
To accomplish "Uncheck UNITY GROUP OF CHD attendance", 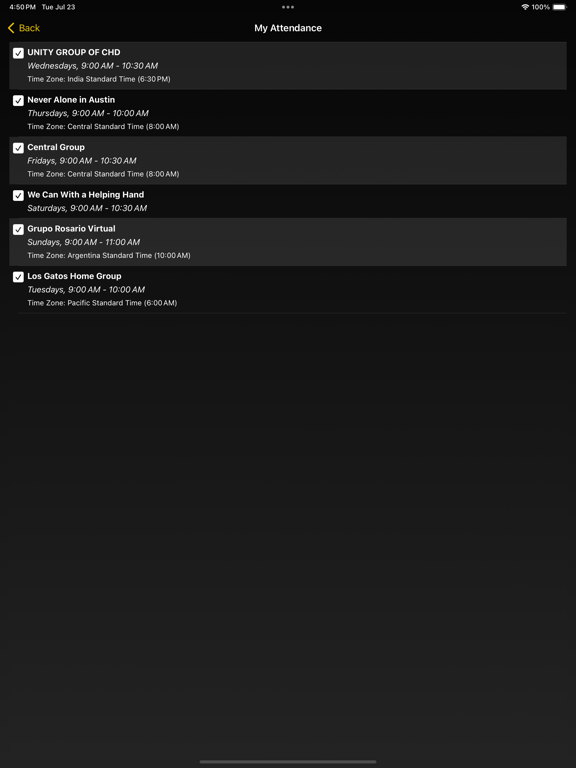I will [x=18, y=53].
